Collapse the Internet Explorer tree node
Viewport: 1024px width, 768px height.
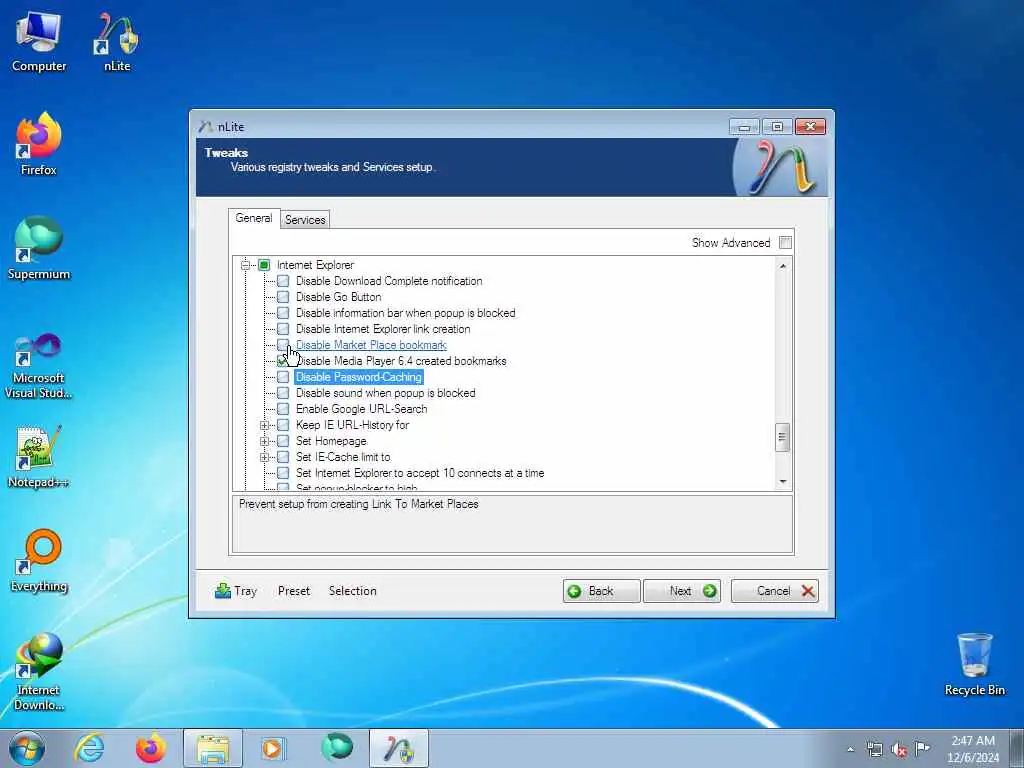point(245,265)
